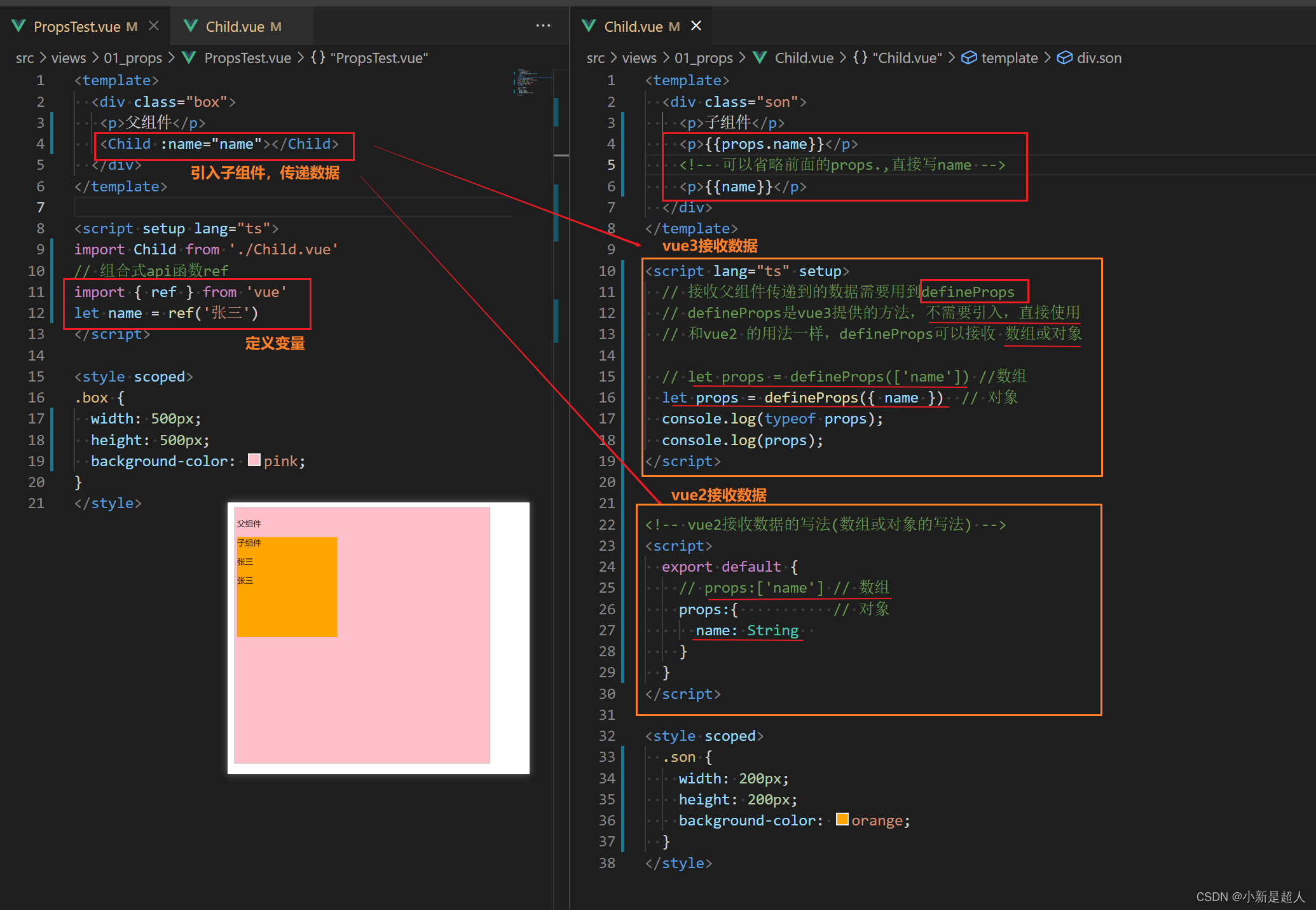Click line number 27 in right Child.vue

(607, 630)
